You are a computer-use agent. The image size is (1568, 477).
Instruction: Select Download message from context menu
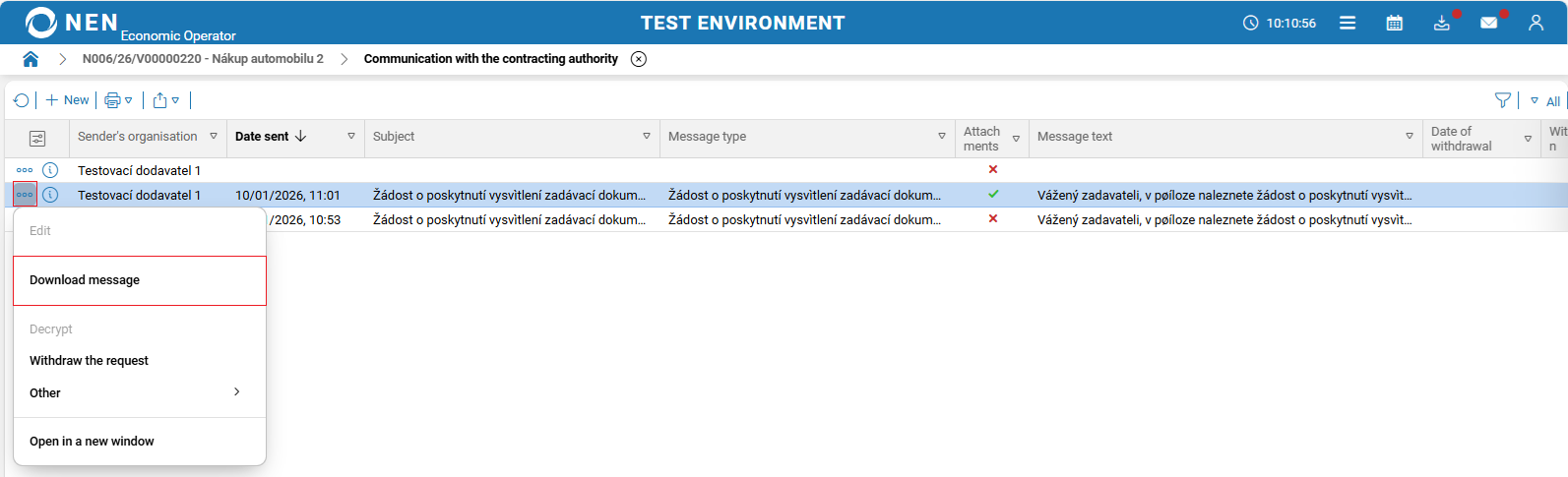(85, 280)
